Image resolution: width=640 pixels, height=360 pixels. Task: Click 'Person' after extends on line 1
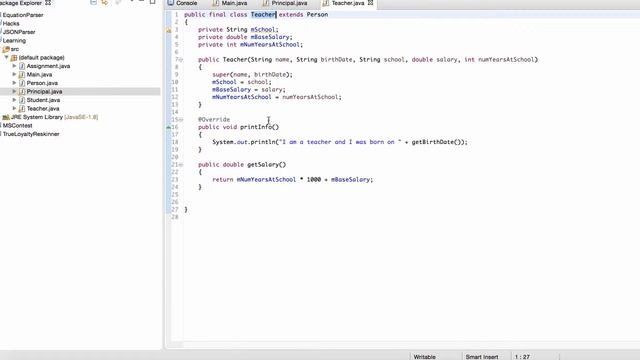point(317,15)
